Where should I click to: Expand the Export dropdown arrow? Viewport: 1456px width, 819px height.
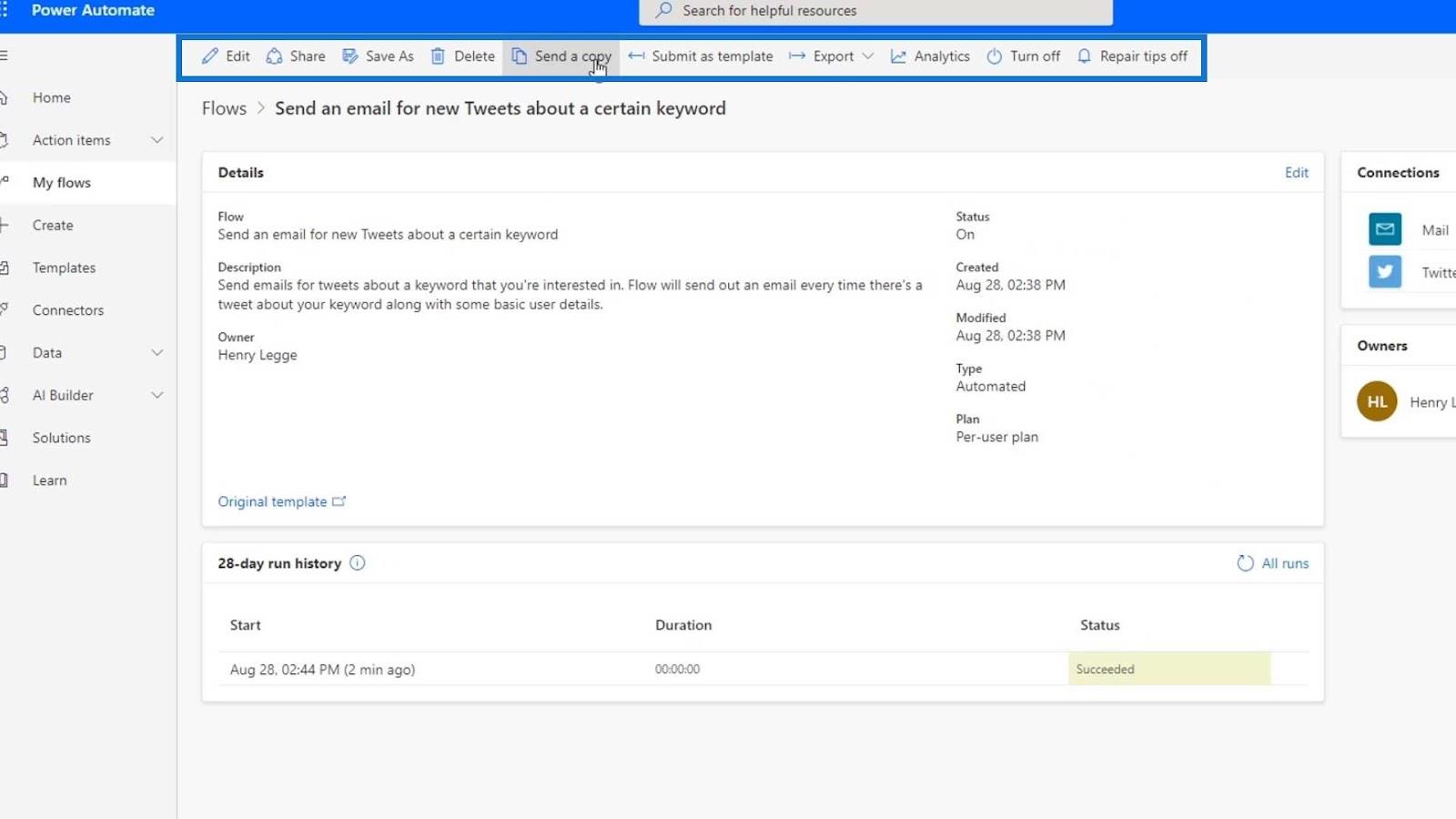pyautogui.click(x=868, y=56)
